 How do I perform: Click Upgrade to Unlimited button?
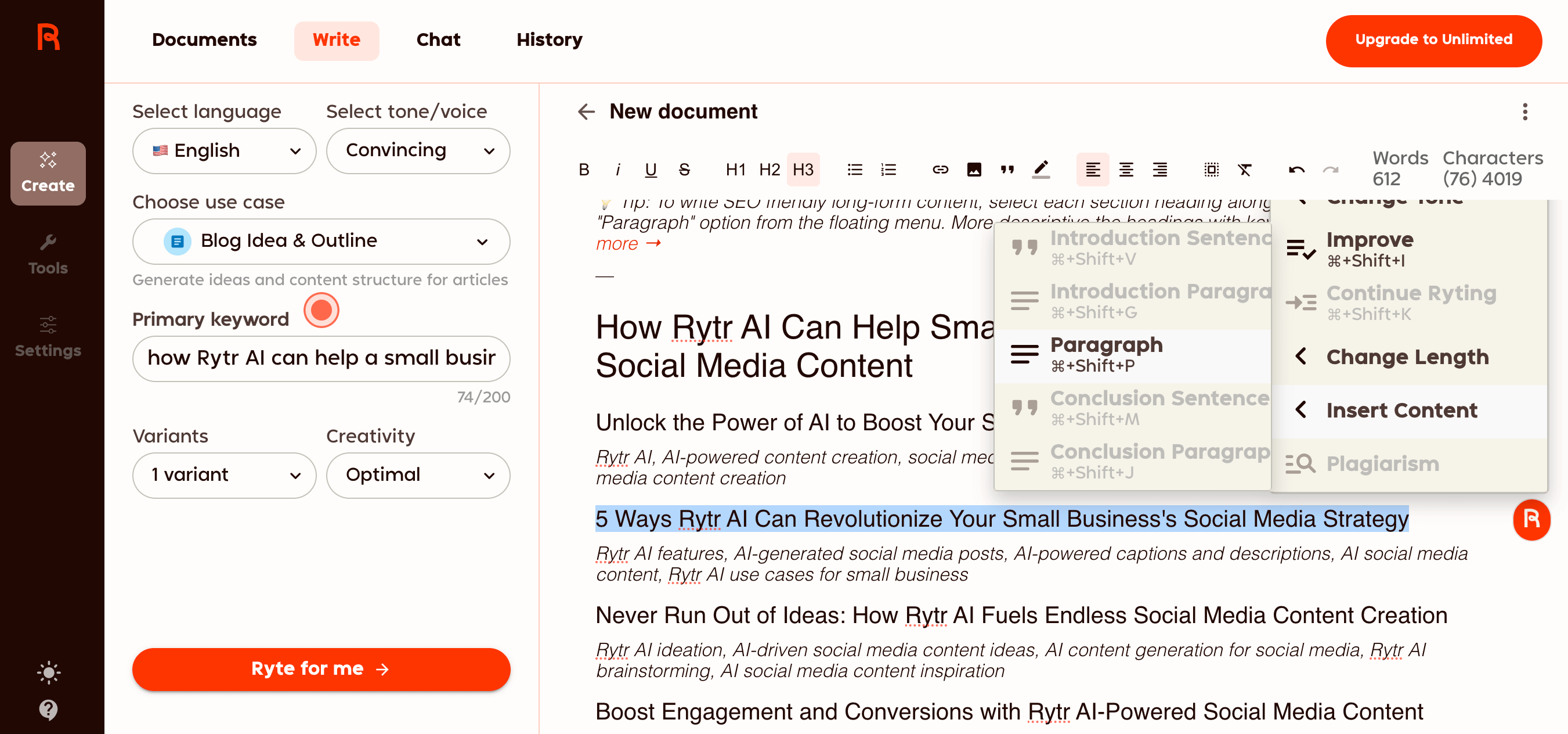[1433, 40]
